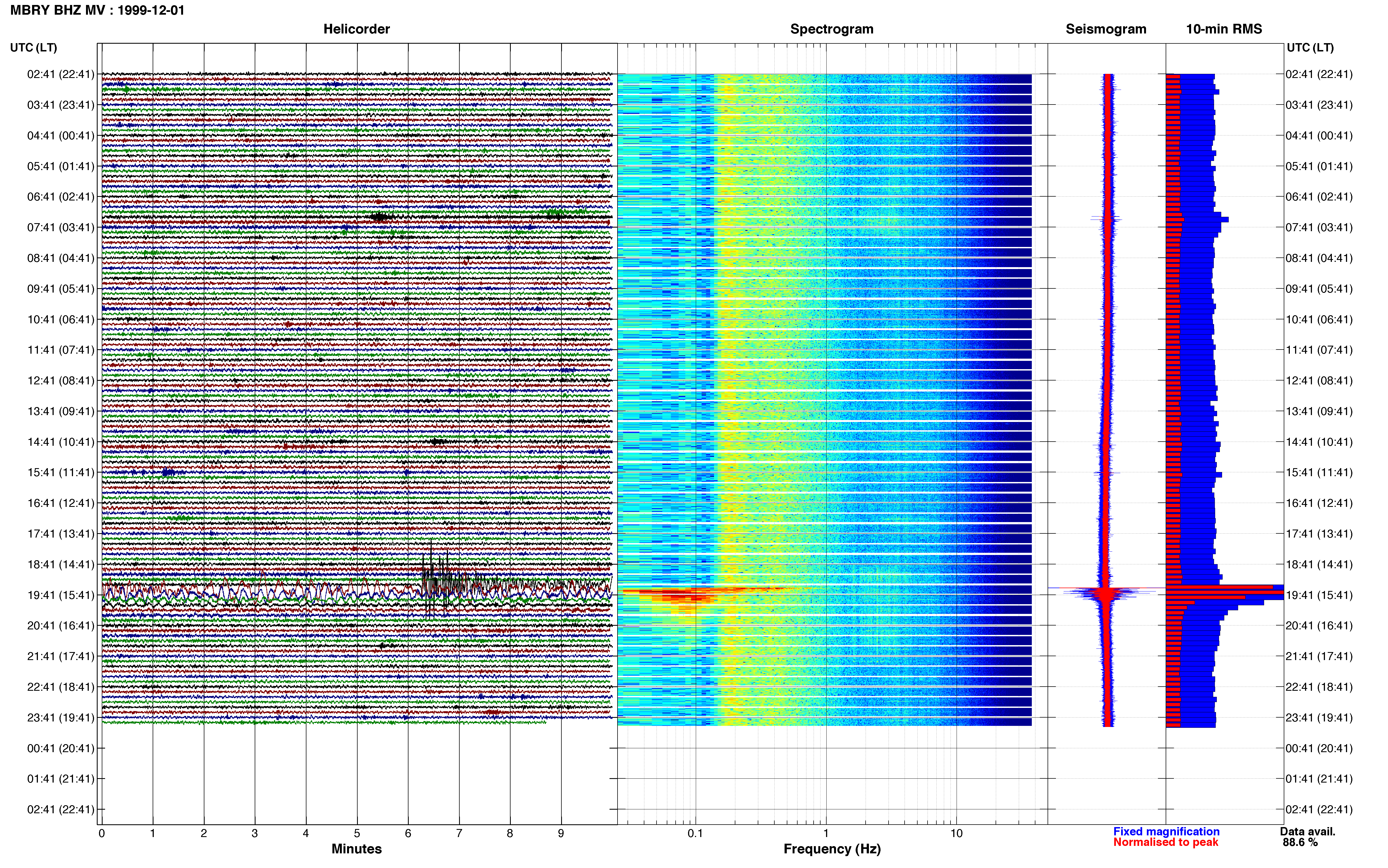Viewport: 1388px width, 868px height.
Task: Click the 88.6 % availability value
Action: click(x=1300, y=843)
